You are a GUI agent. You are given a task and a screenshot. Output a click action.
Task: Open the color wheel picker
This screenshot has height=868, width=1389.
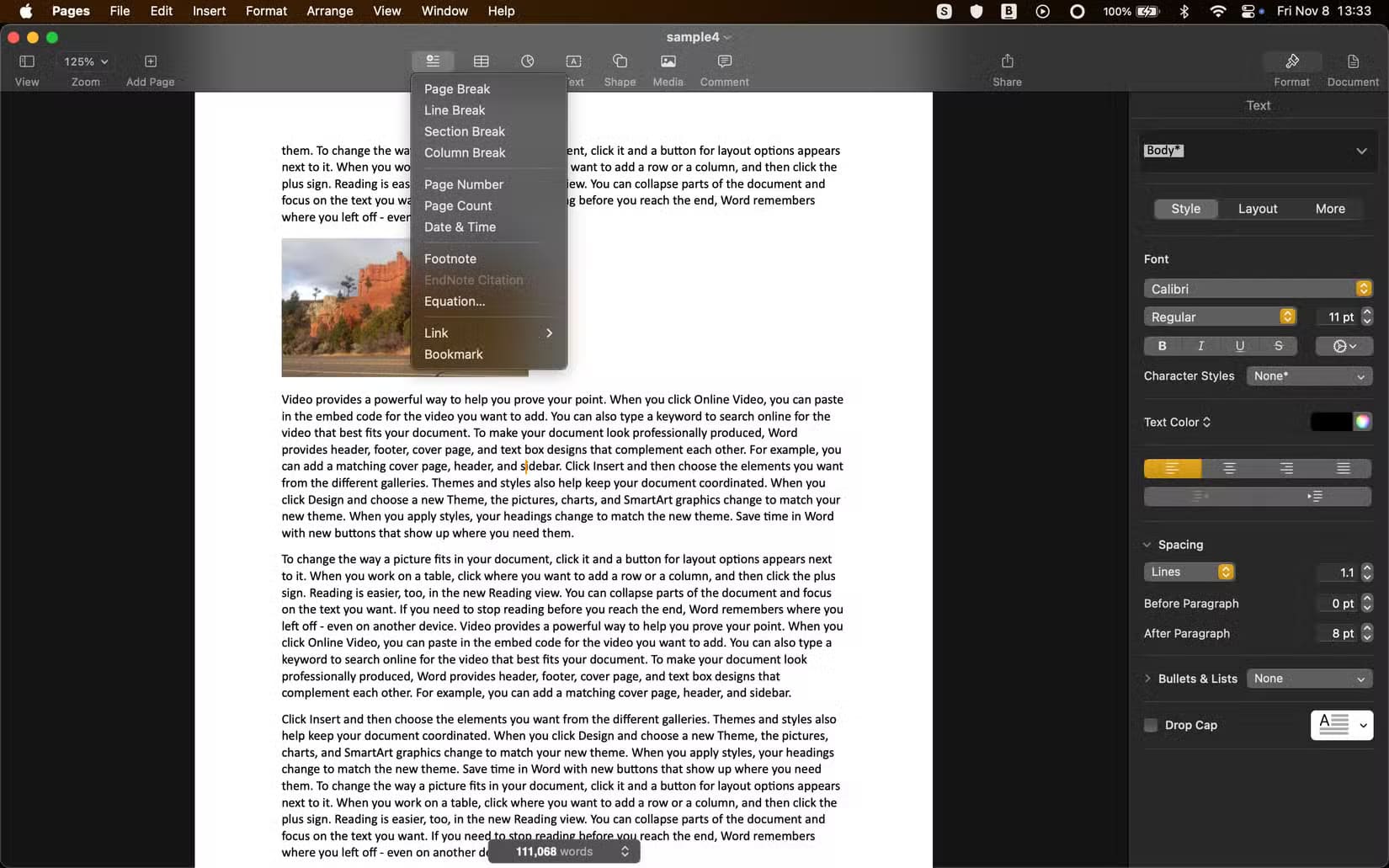pos(1363,422)
